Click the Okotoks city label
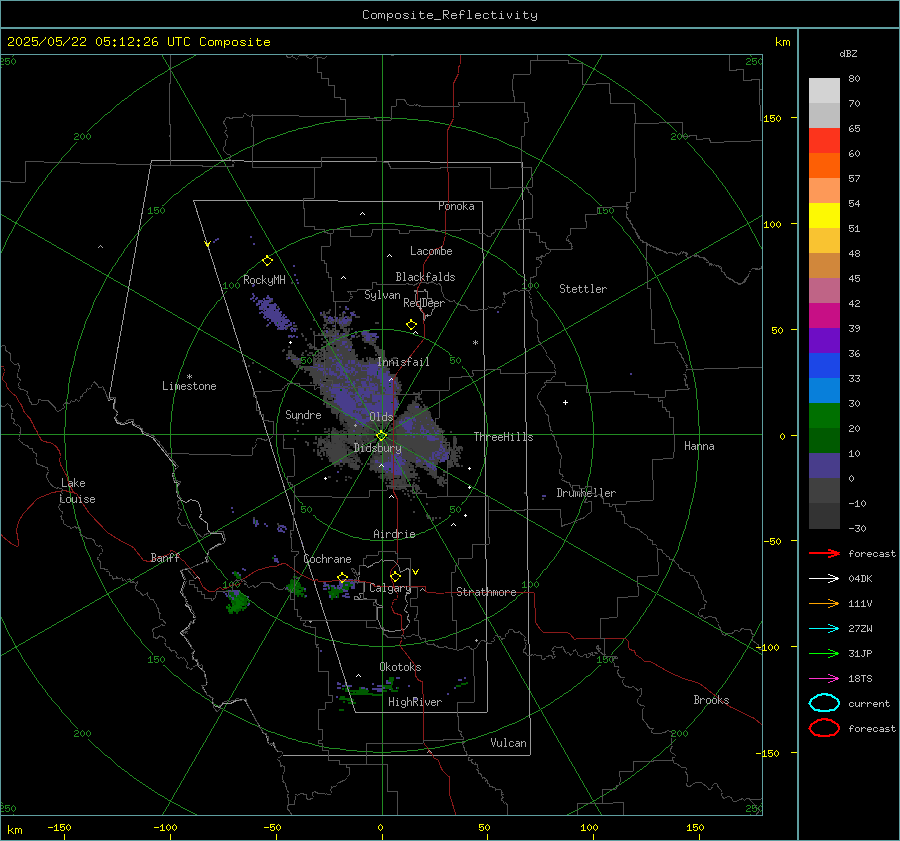900x841 pixels. point(400,667)
